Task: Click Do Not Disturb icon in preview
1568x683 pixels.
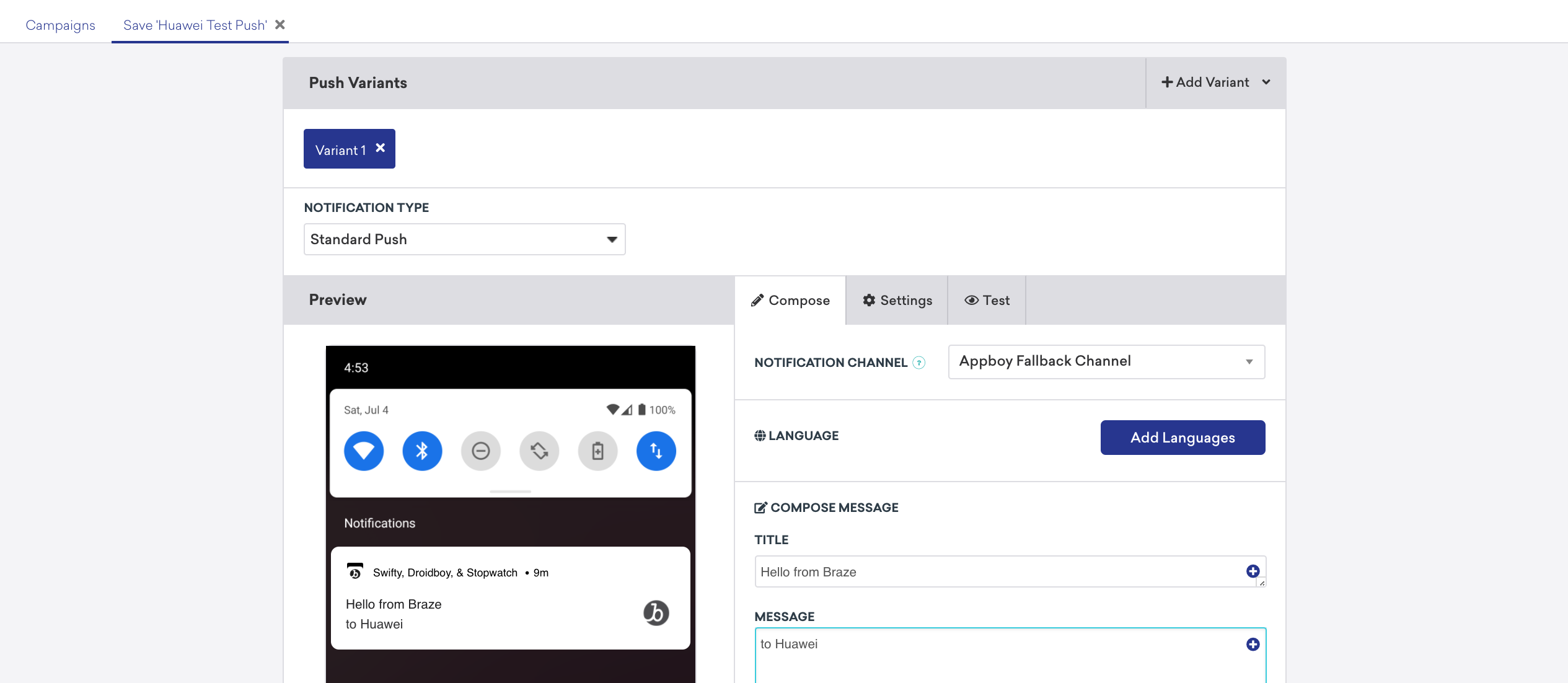Action: (x=481, y=451)
